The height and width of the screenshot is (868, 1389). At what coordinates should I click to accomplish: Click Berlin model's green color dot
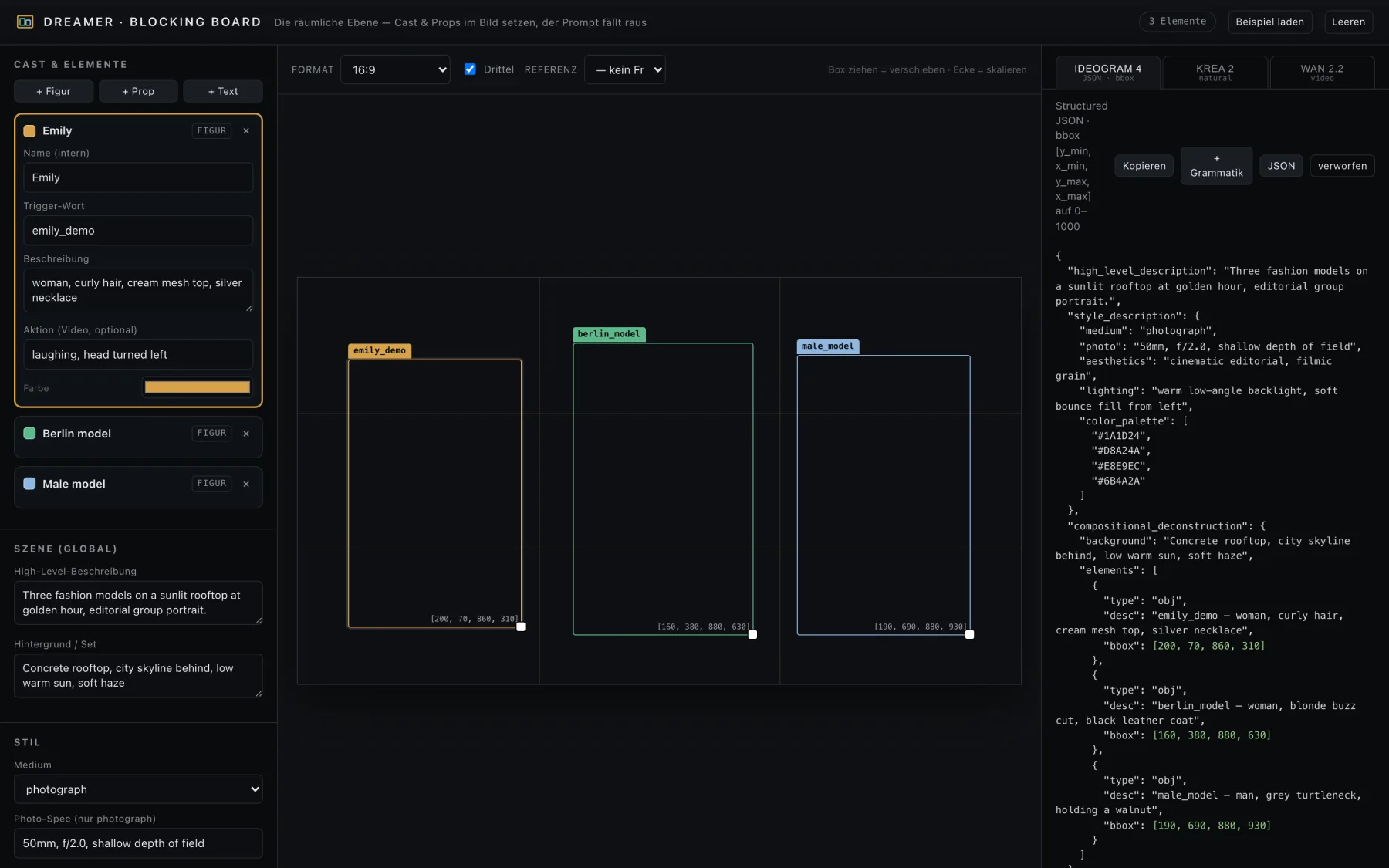pos(29,434)
